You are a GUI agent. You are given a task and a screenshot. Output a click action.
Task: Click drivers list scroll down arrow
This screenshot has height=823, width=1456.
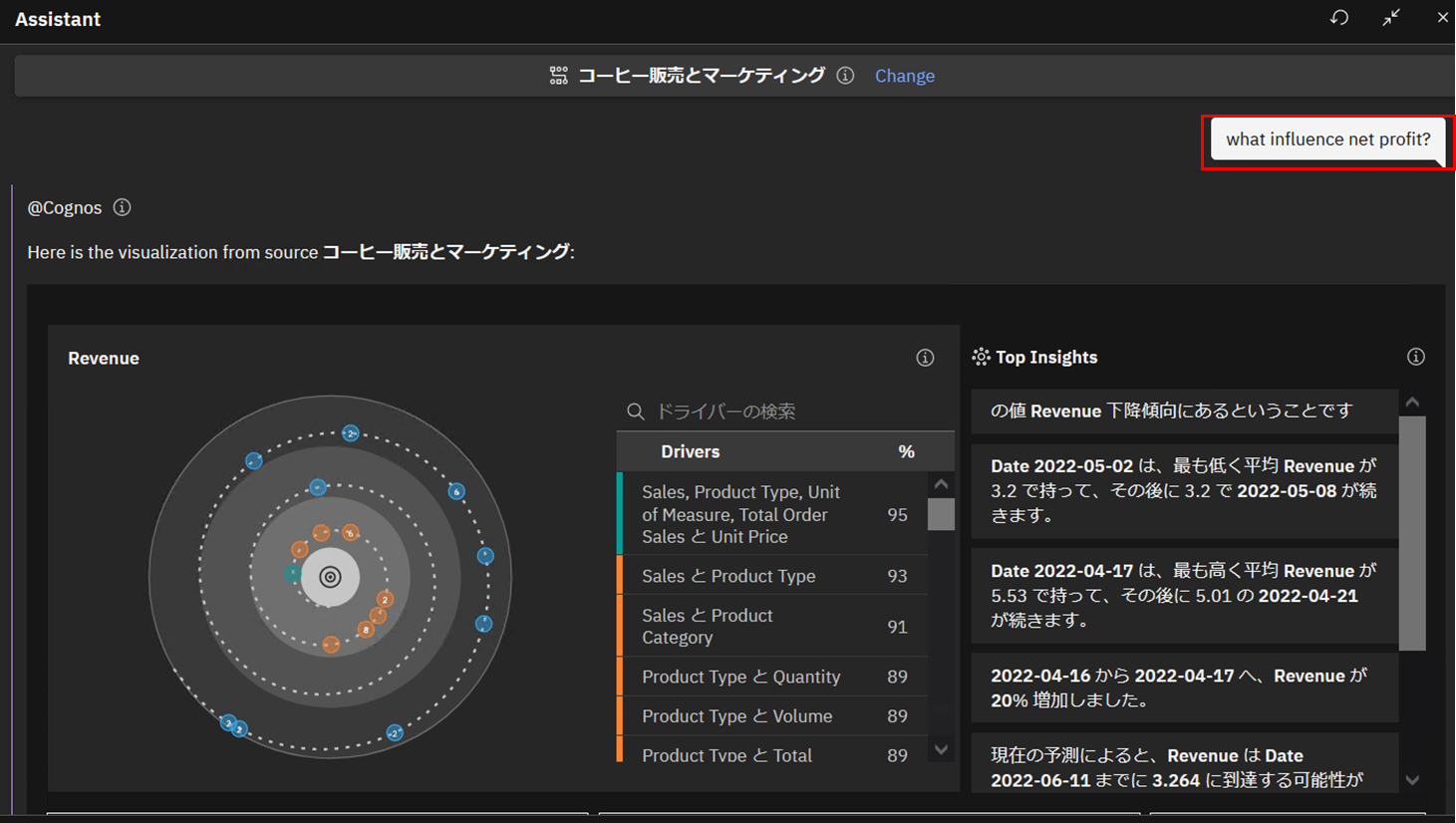tap(941, 749)
